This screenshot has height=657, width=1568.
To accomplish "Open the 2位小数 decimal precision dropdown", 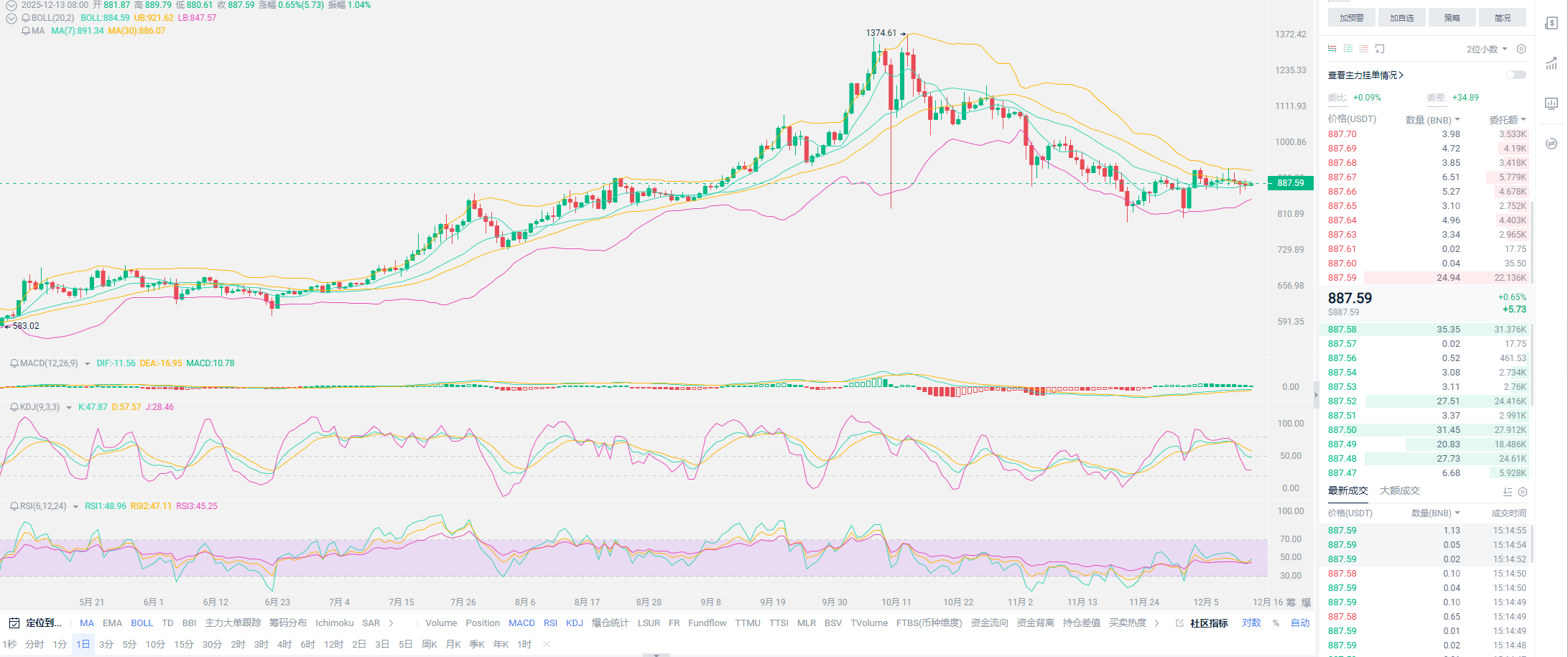I will point(1486,49).
